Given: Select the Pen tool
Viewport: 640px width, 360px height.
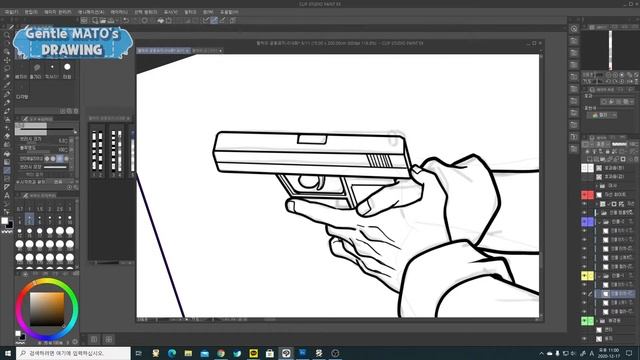Looking at the screenshot, I should [7, 94].
